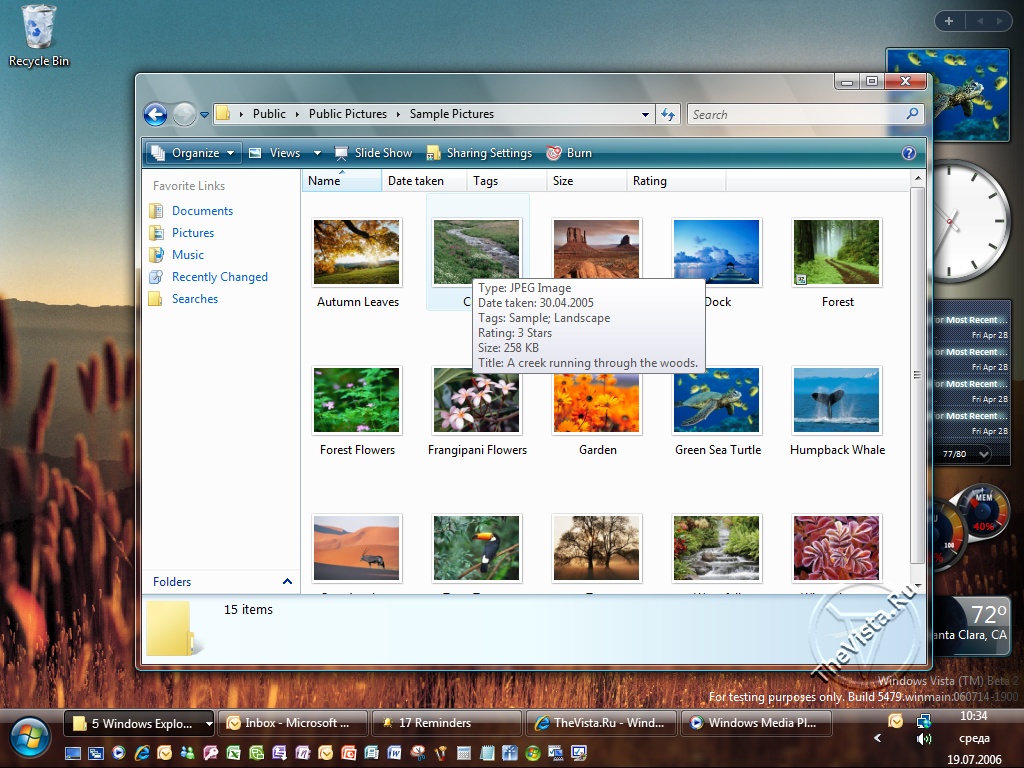This screenshot has width=1024, height=768.
Task: Select the Humpback Whale thumbnail
Action: click(837, 401)
